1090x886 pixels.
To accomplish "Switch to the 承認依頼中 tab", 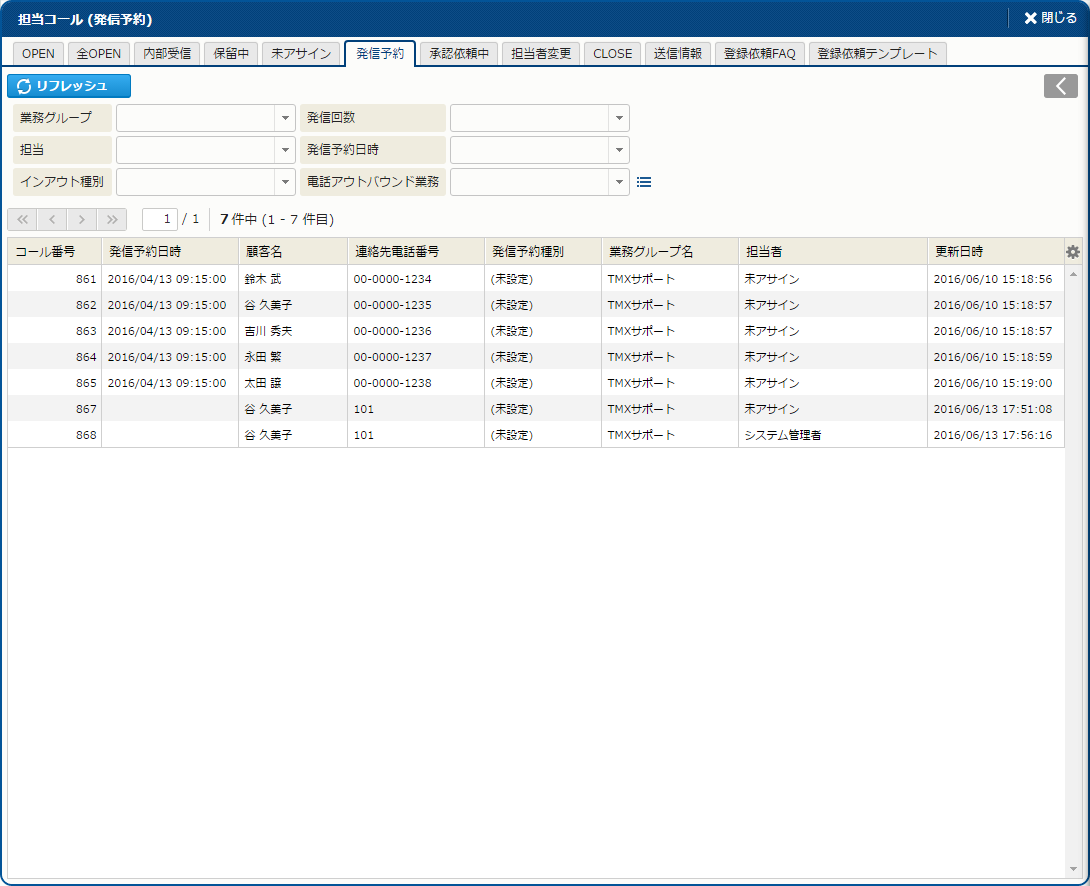I will (459, 54).
